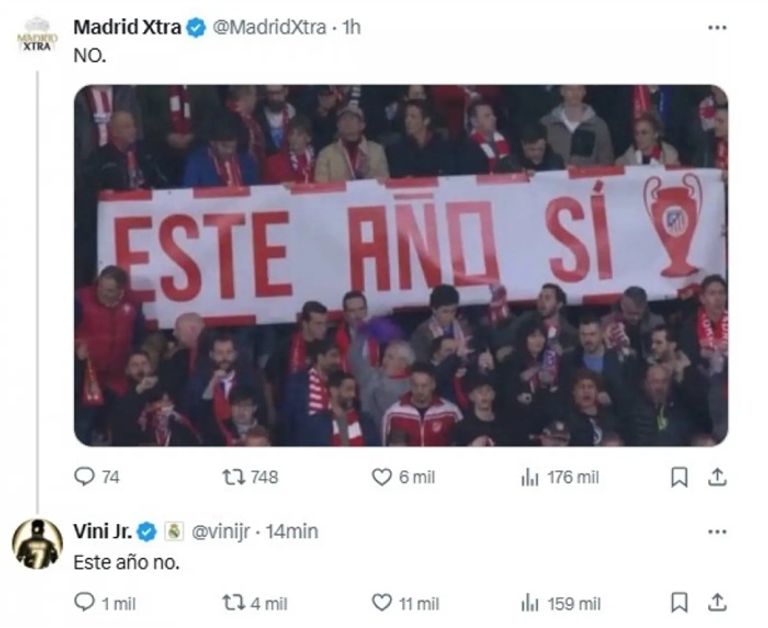This screenshot has width=768, height=628.
Task: Visit the @vinijr handle link
Action: pos(220,531)
